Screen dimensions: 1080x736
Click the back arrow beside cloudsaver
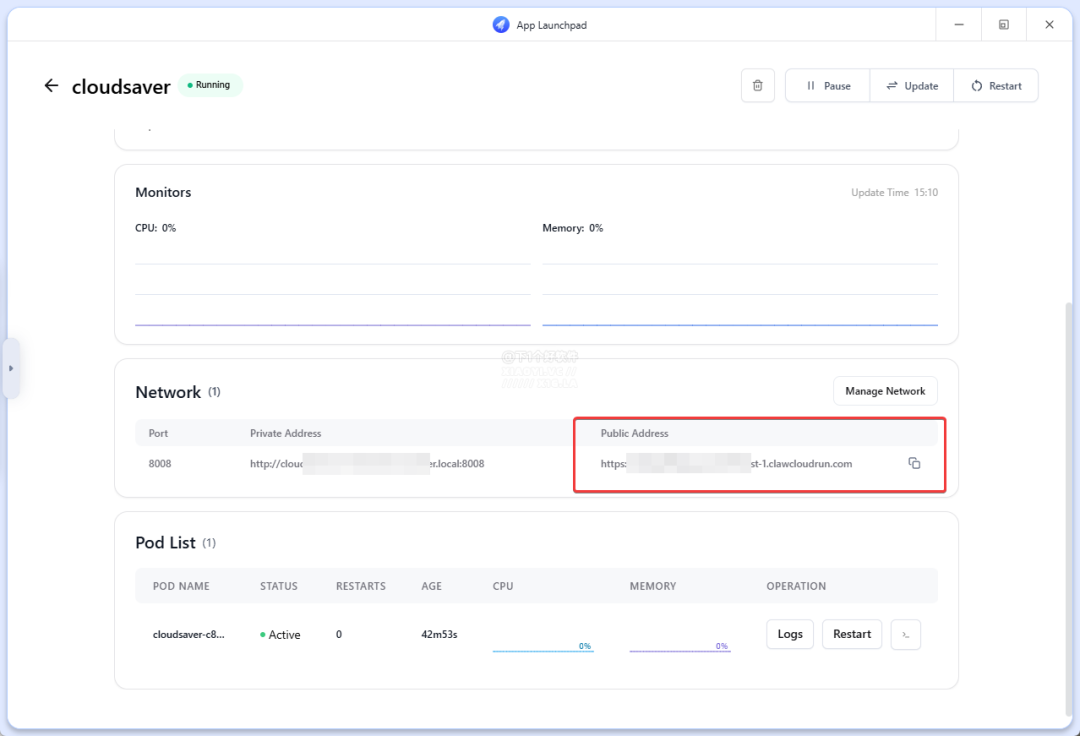51,86
